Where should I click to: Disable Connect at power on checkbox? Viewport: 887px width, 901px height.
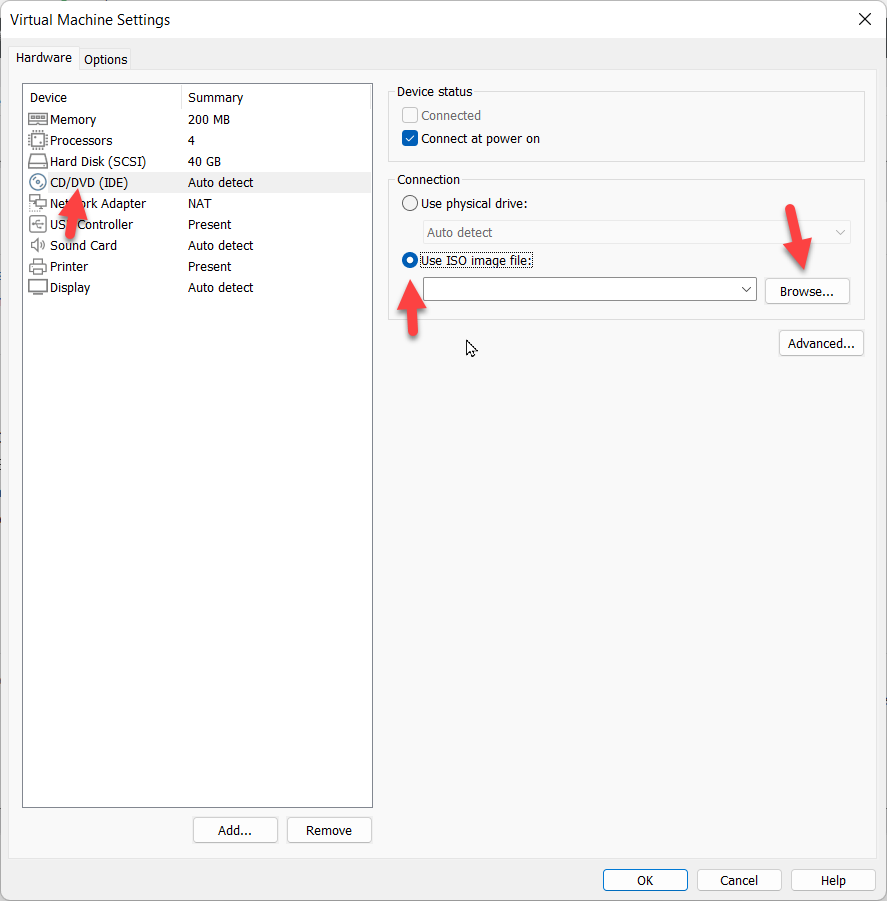click(x=410, y=139)
